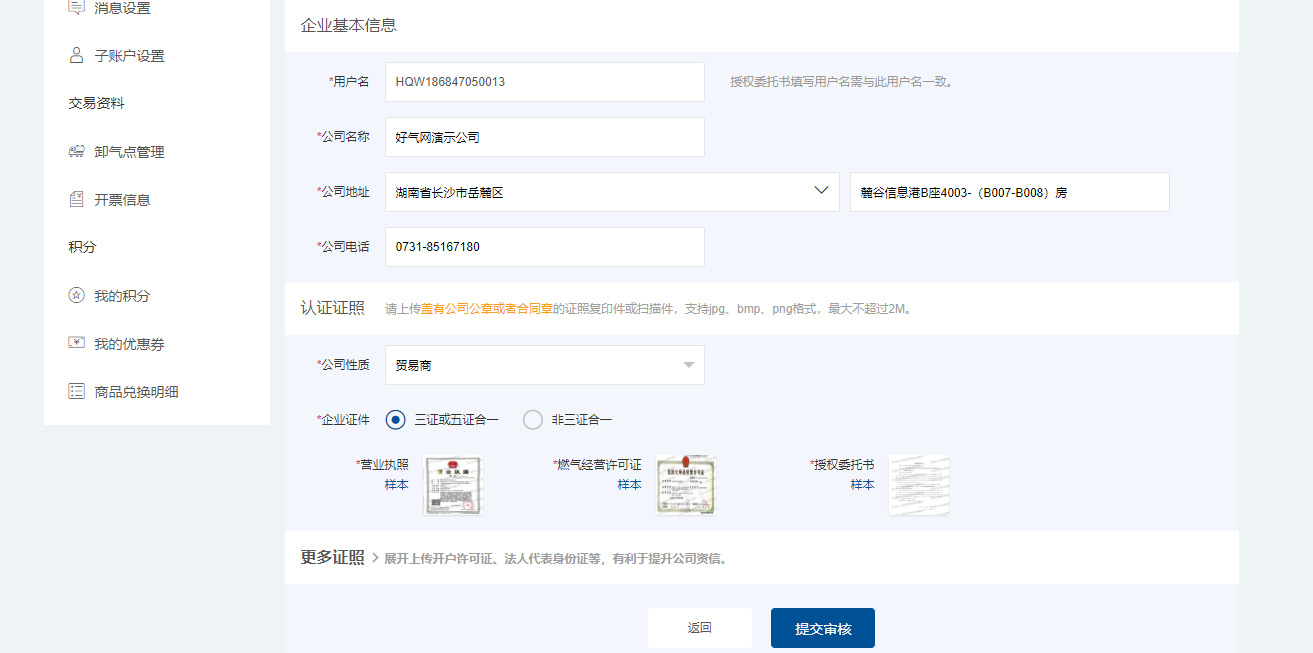Click the hint text 授权委托书填写用户名需与此用户名一致

point(841,82)
